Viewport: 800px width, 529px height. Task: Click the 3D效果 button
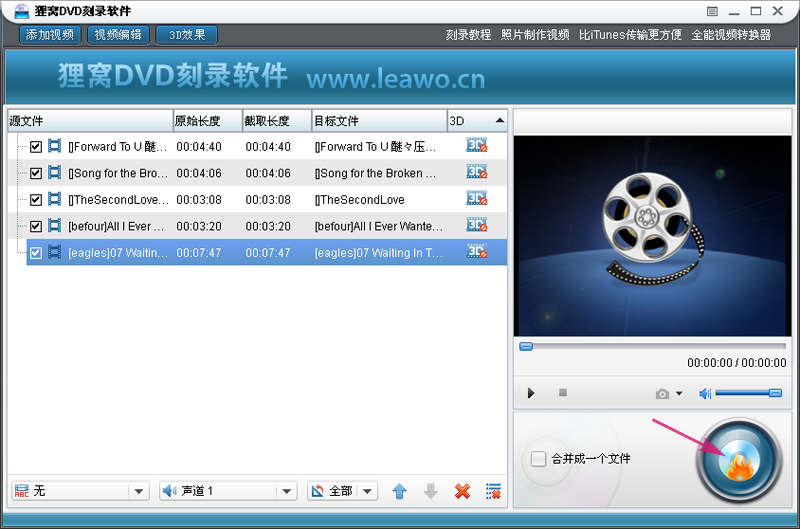187,35
